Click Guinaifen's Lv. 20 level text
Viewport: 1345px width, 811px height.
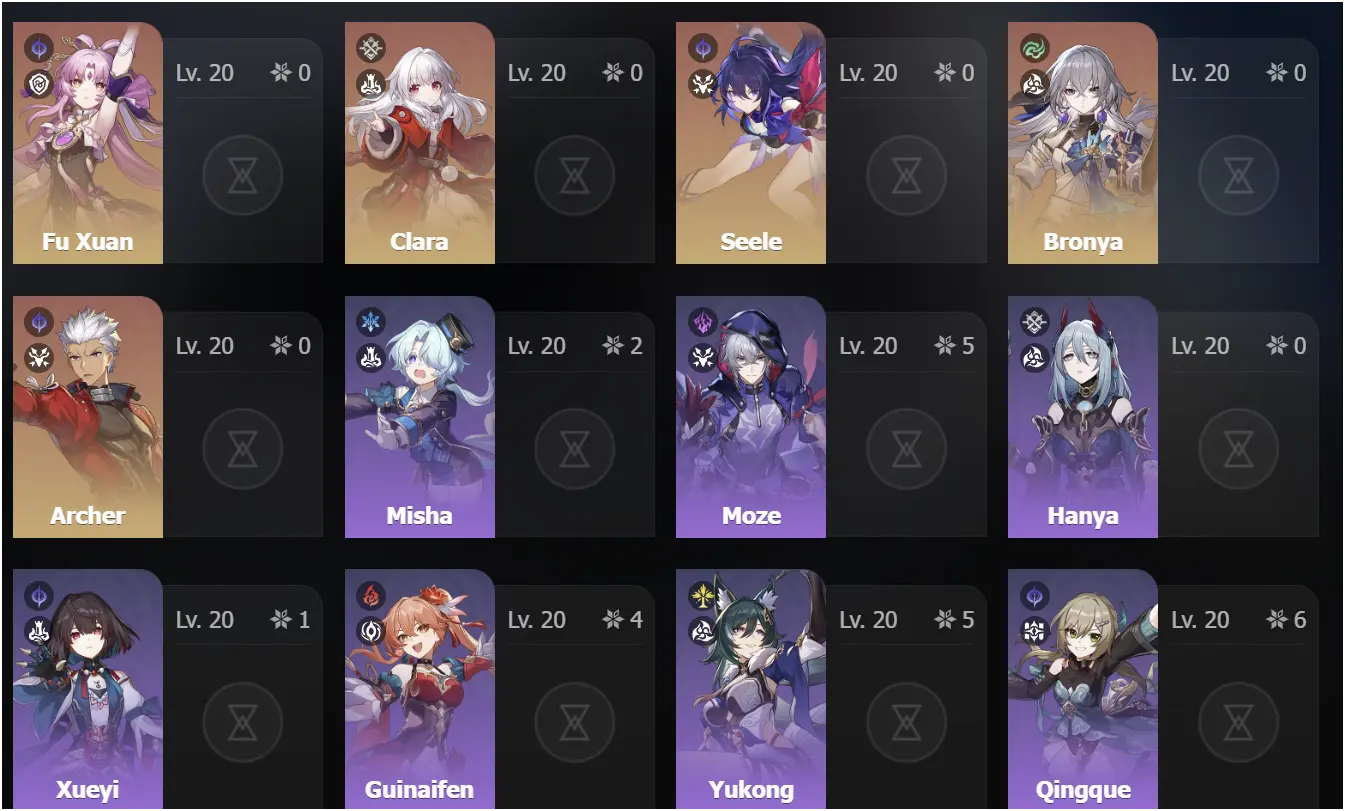(x=537, y=620)
